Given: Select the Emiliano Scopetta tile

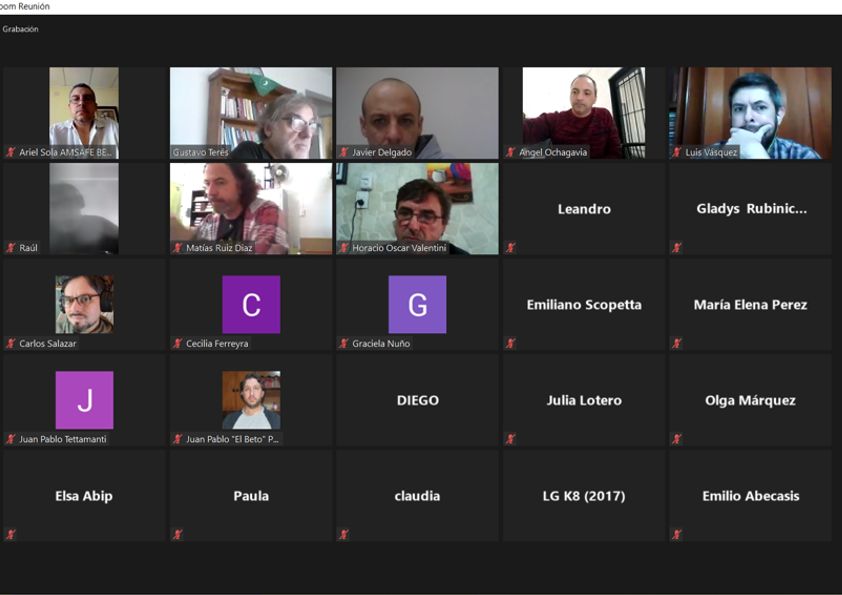Looking at the screenshot, I should pos(584,304).
